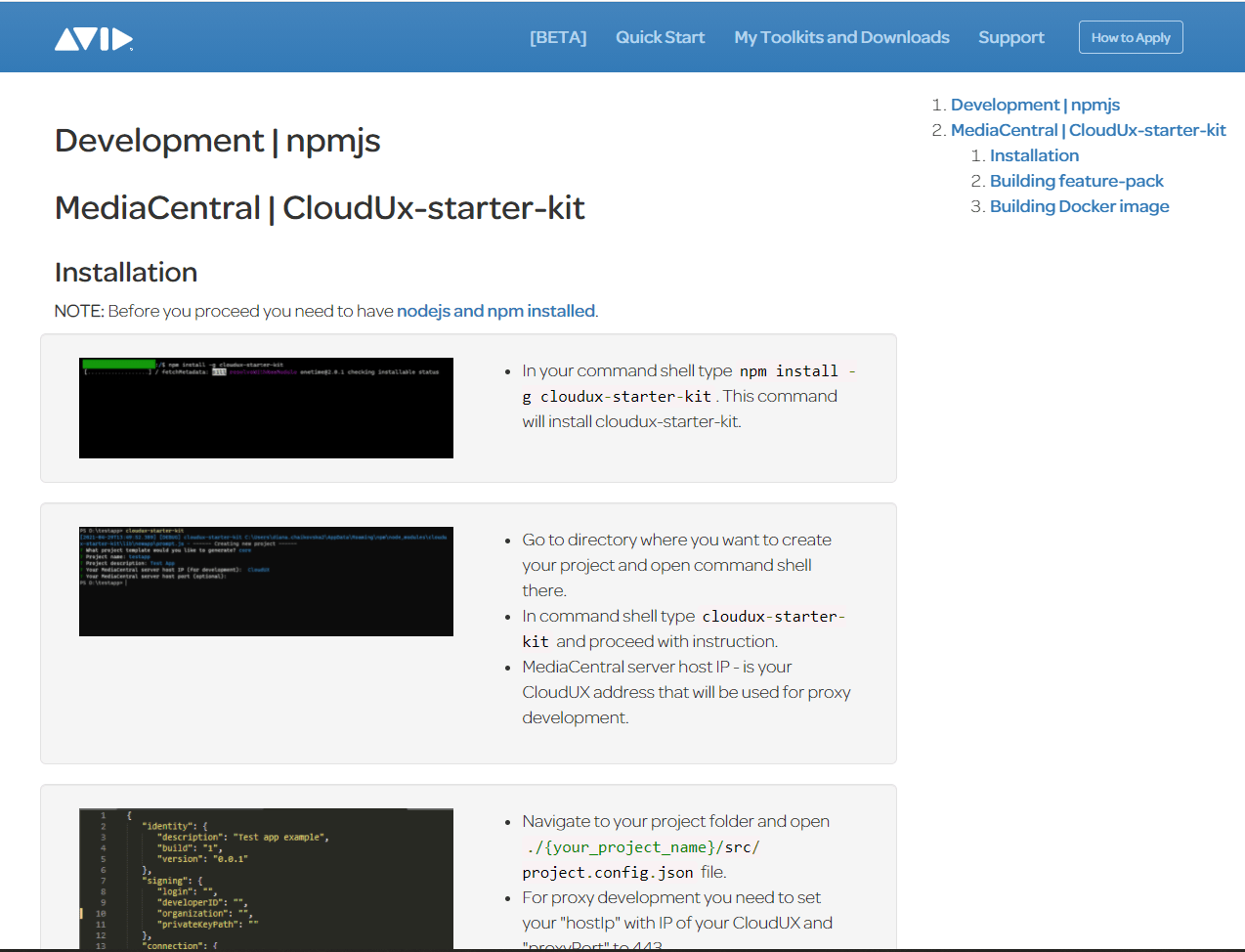Open the project.config.json code screenshot
Viewport: 1245px width, 952px height.
coord(266,879)
